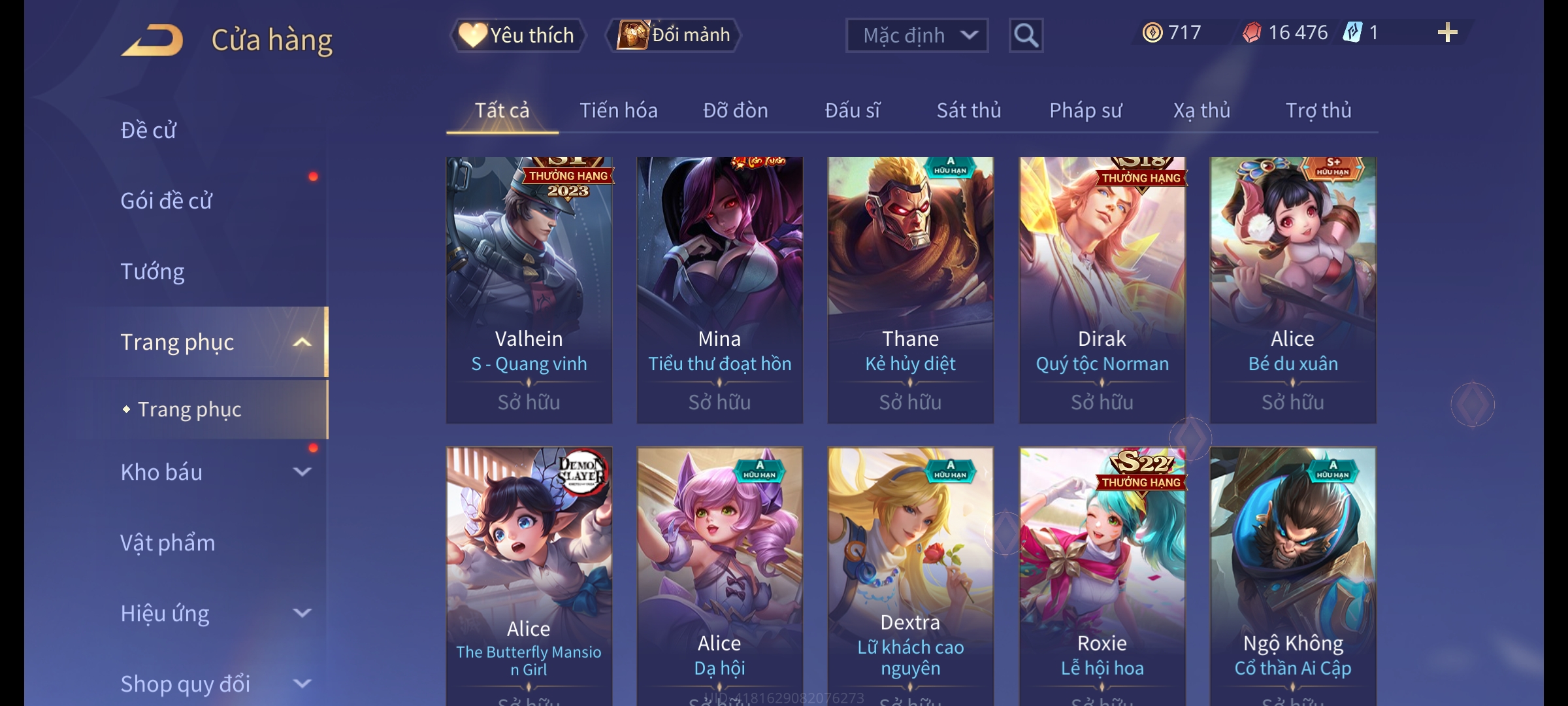The width and height of the screenshot is (1568, 706).
Task: Switch to the Sát thủ tab
Action: tap(969, 110)
